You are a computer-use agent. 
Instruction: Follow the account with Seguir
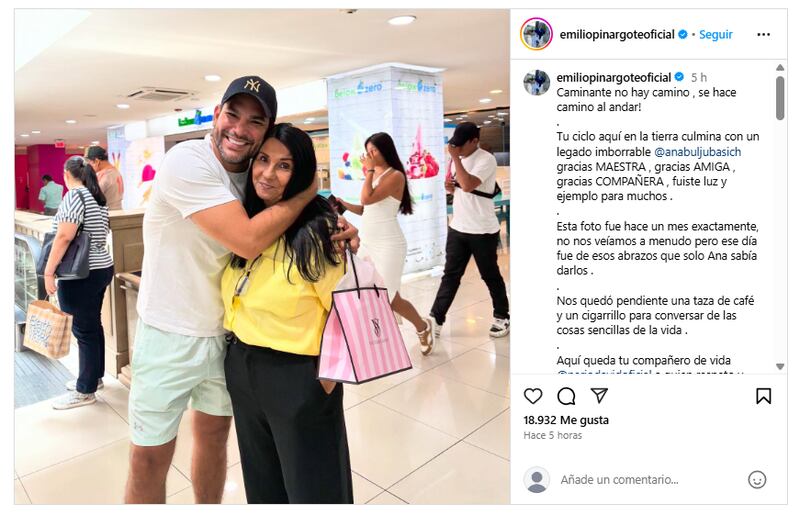click(715, 35)
